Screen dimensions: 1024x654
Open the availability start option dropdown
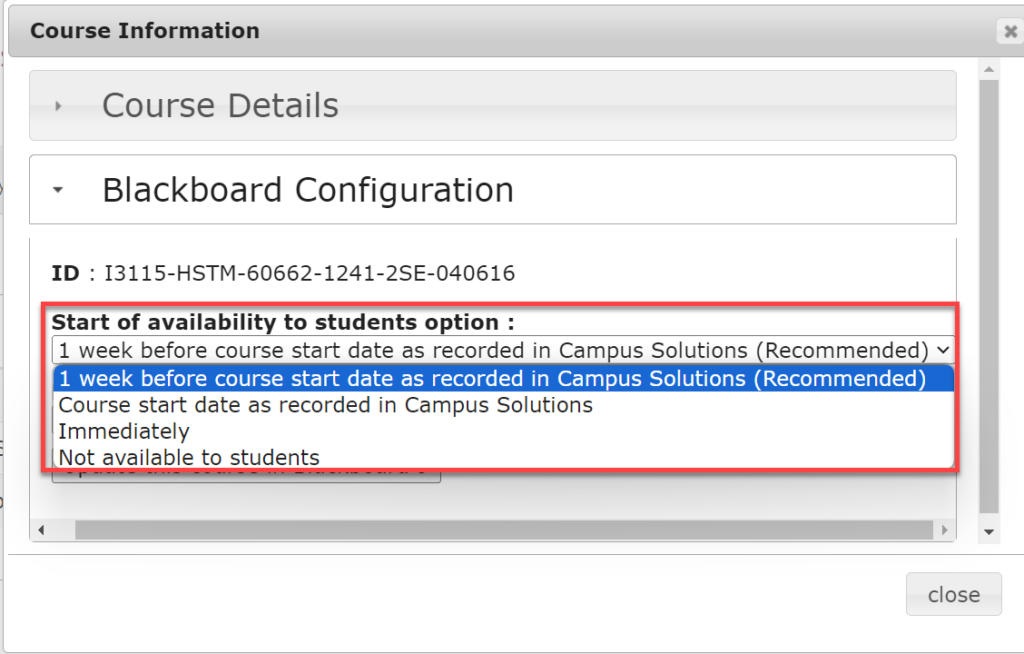pyautogui.click(x=941, y=350)
